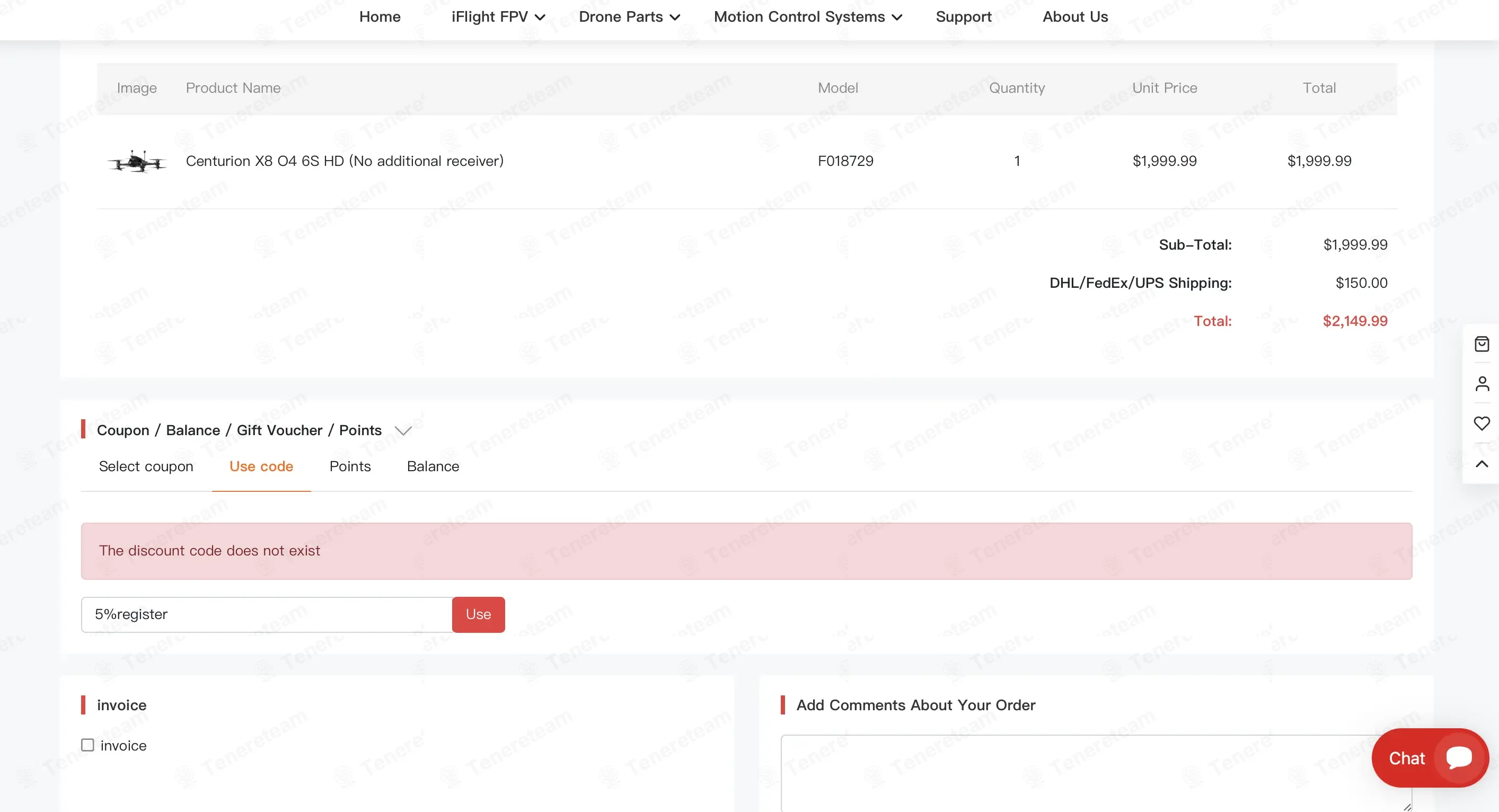Viewport: 1499px width, 812px height.
Task: Click the Add Comments About Your Order heading
Action: pos(915,705)
